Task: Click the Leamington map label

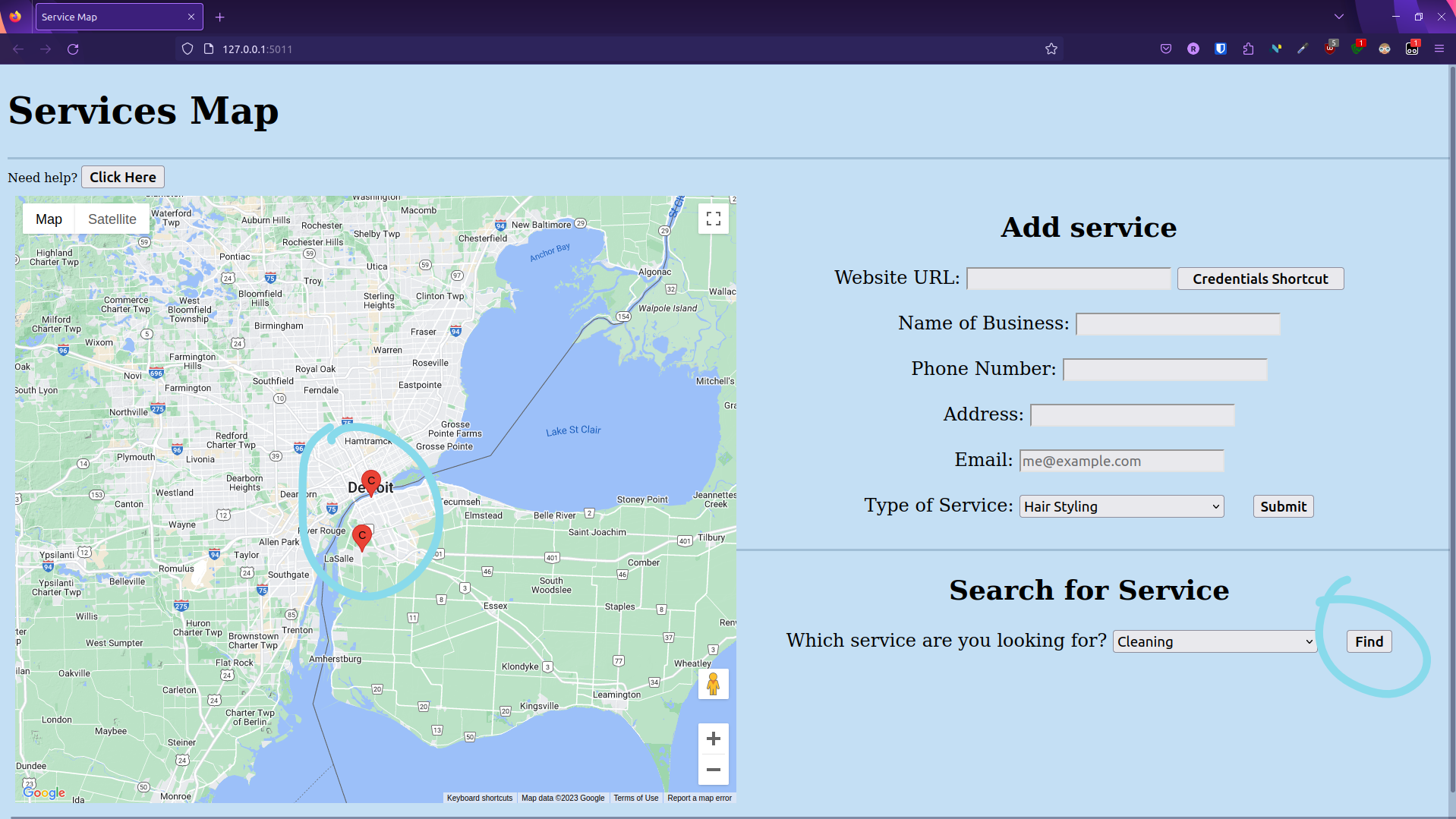Action: 616,695
